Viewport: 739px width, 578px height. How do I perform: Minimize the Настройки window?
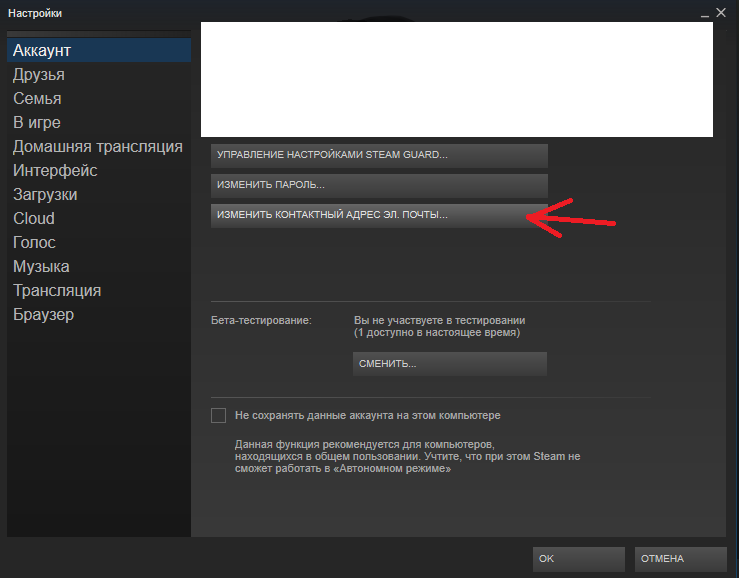pos(705,14)
